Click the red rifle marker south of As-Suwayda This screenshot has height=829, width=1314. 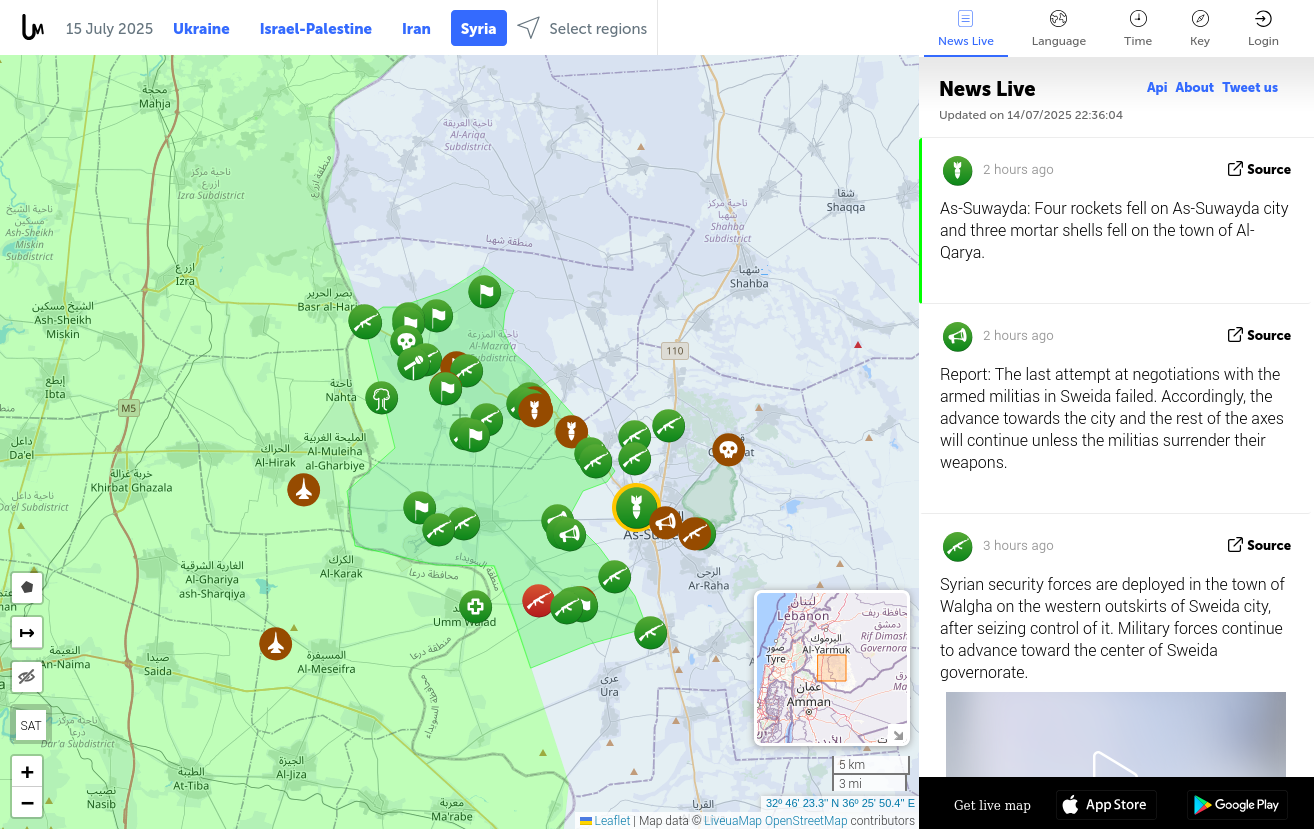(x=538, y=601)
